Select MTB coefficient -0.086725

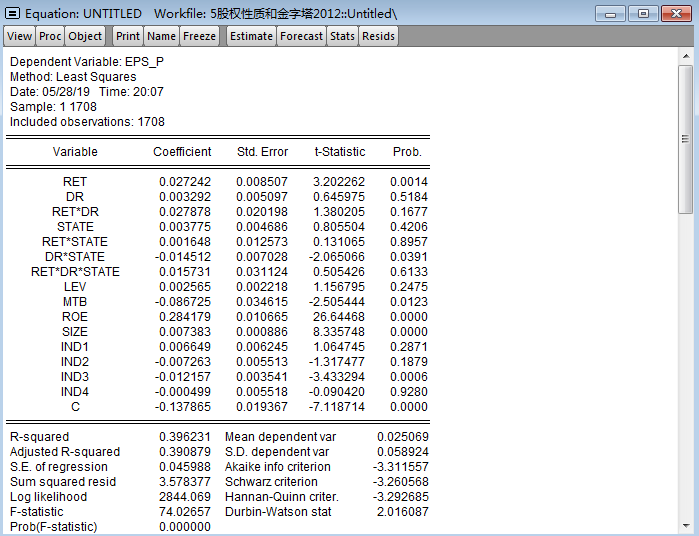[x=183, y=302]
